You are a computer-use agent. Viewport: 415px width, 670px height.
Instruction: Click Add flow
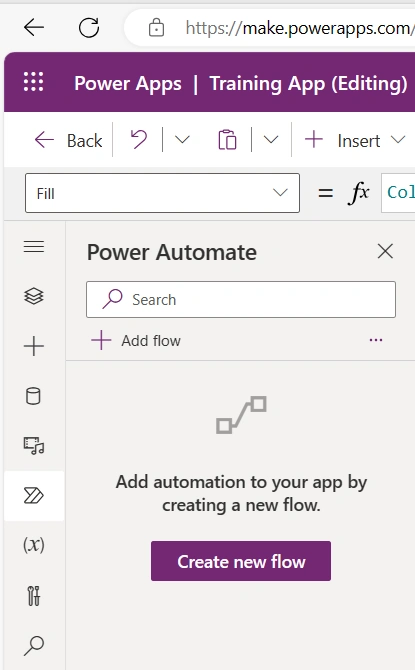click(x=136, y=341)
